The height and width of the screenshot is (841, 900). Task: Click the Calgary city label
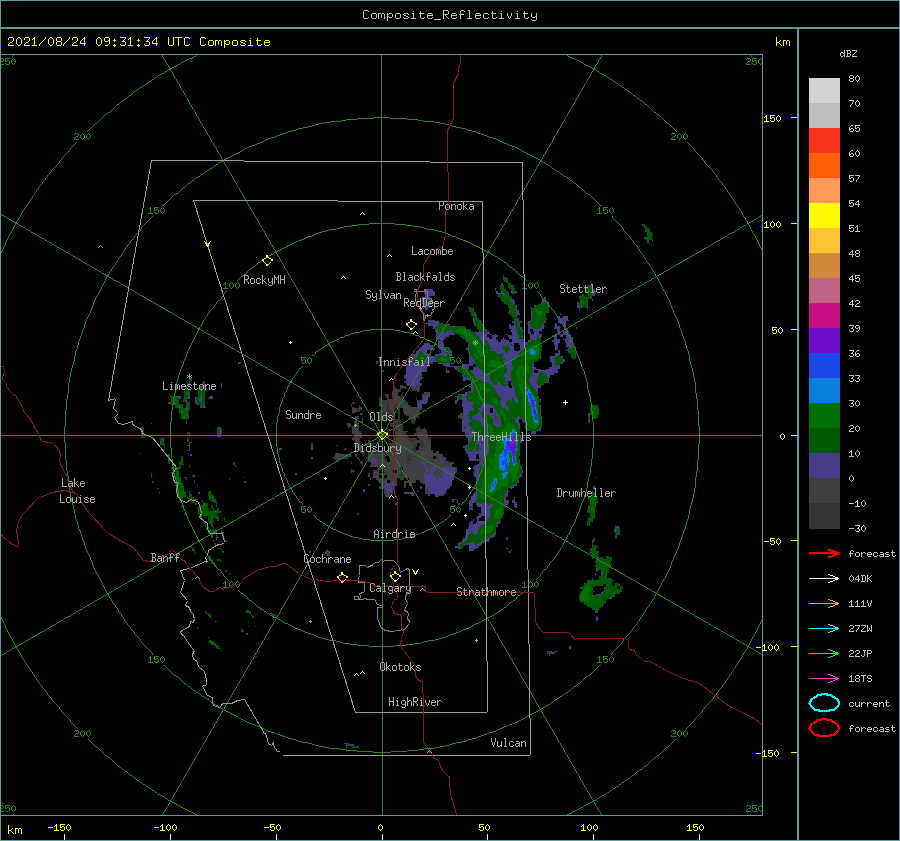click(x=390, y=588)
